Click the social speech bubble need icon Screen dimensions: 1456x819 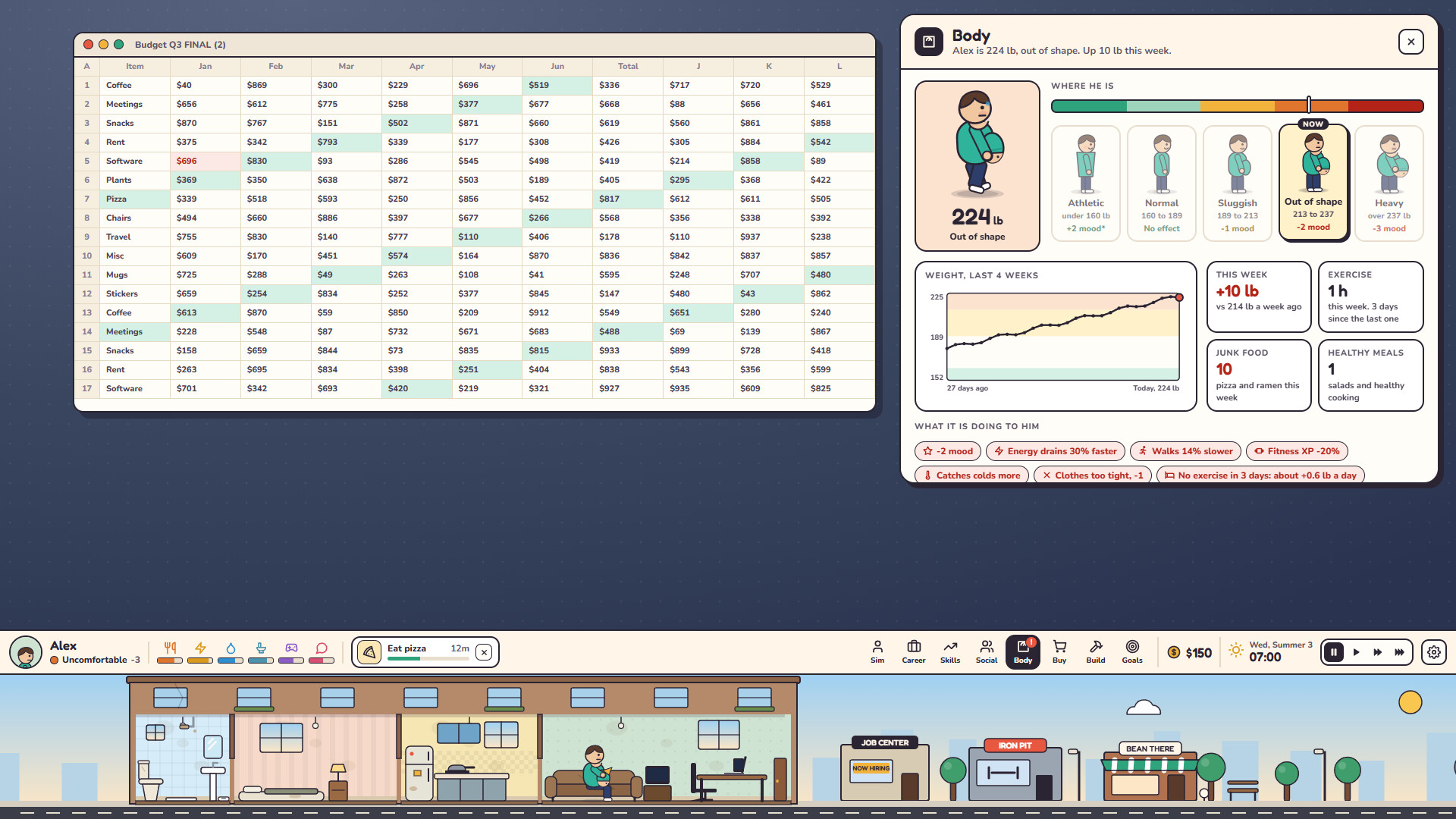[322, 648]
